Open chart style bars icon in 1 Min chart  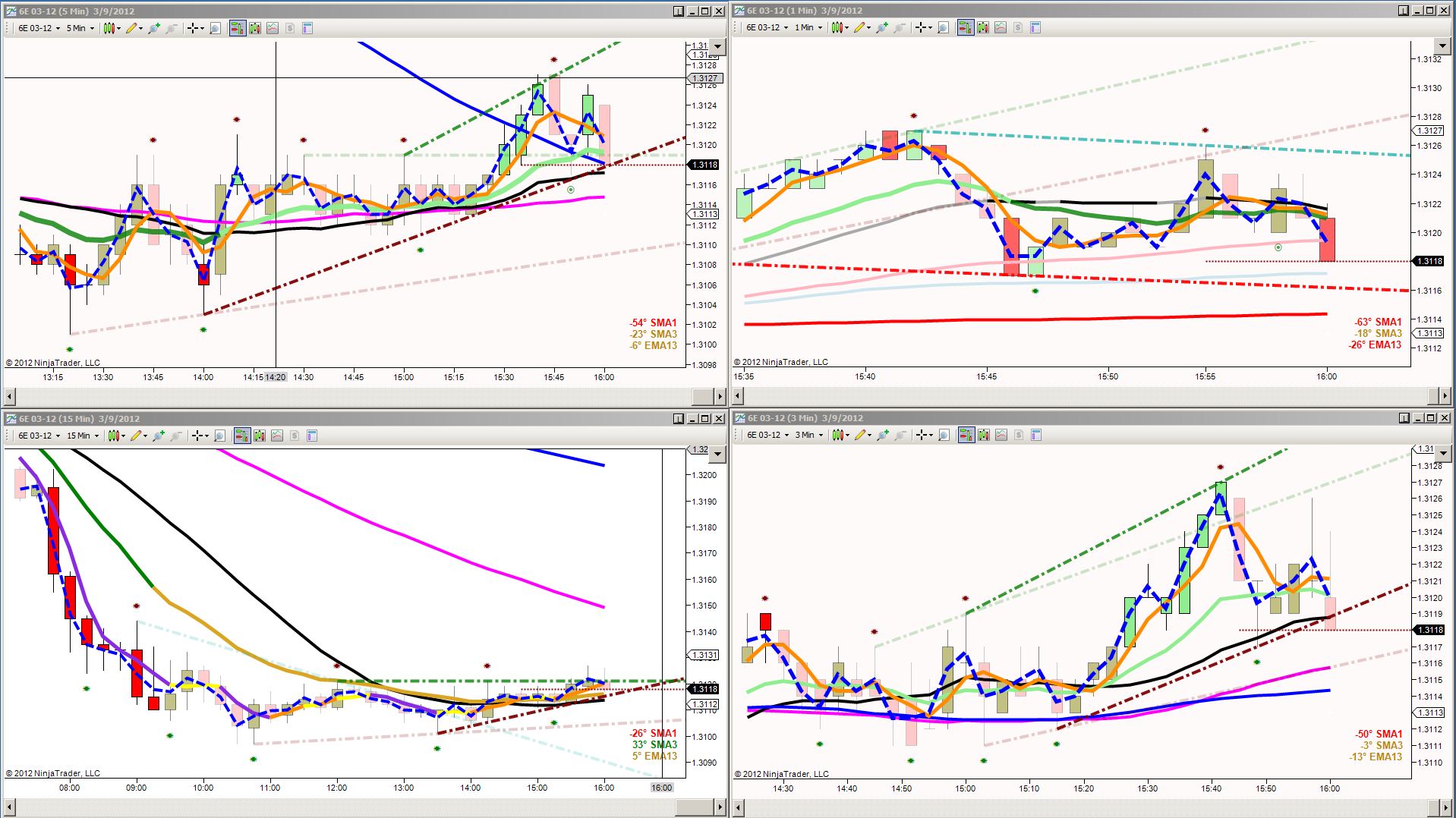click(x=839, y=27)
